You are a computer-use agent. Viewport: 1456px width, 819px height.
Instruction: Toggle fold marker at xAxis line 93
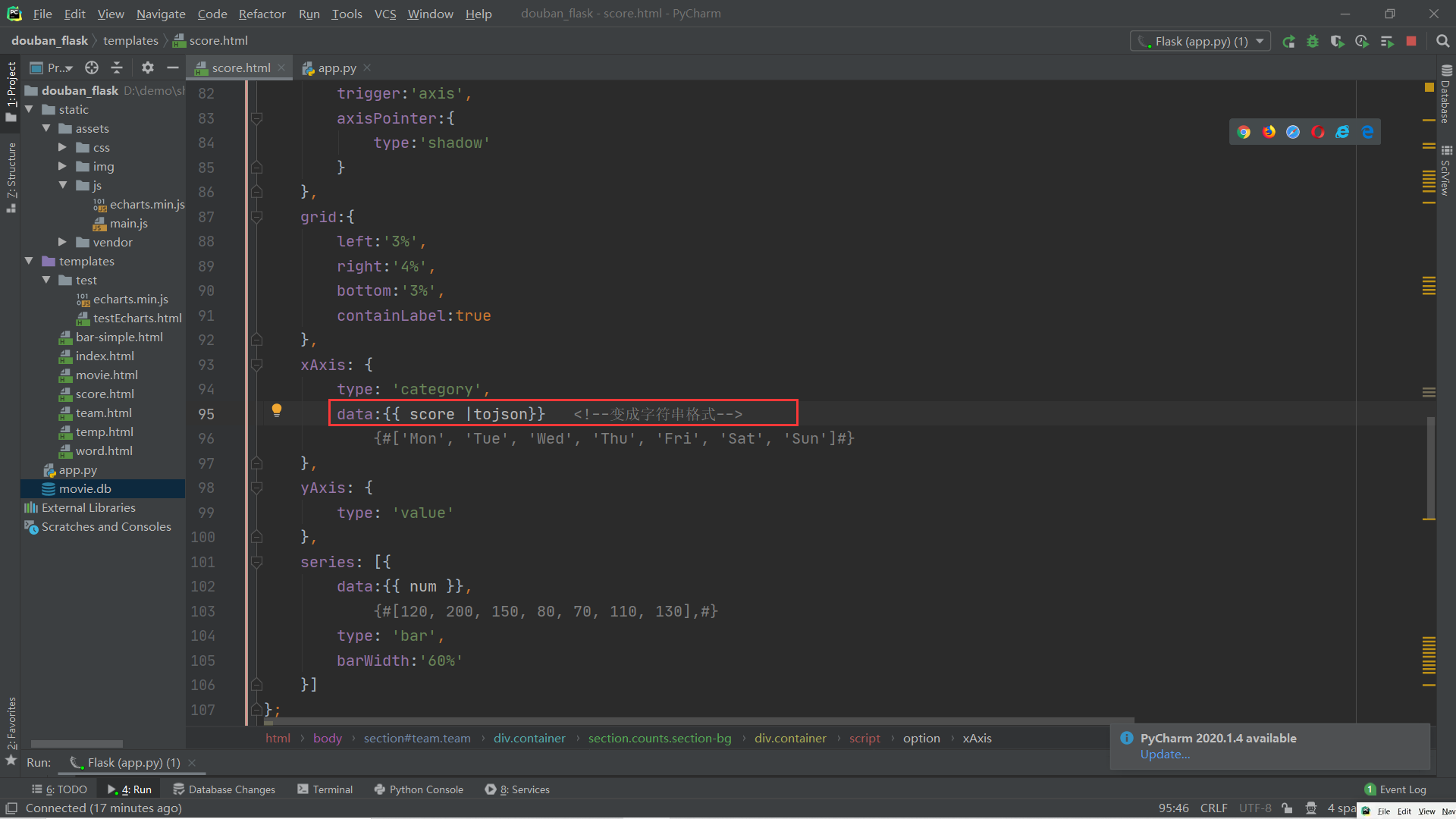[257, 365]
